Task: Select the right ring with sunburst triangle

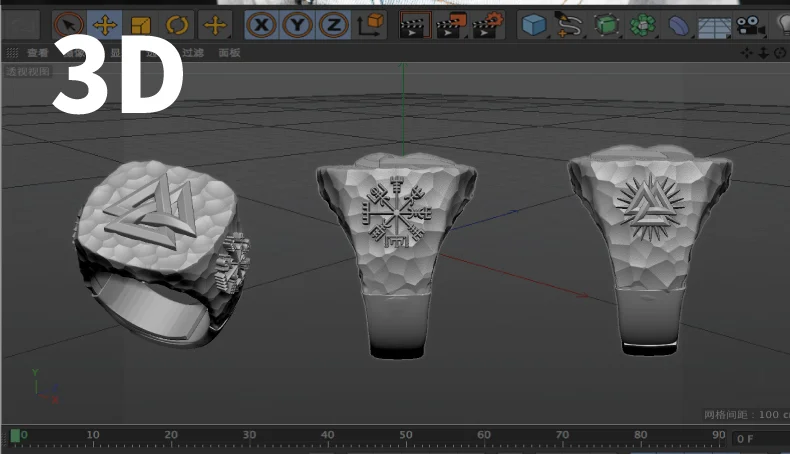Action: (x=650, y=250)
